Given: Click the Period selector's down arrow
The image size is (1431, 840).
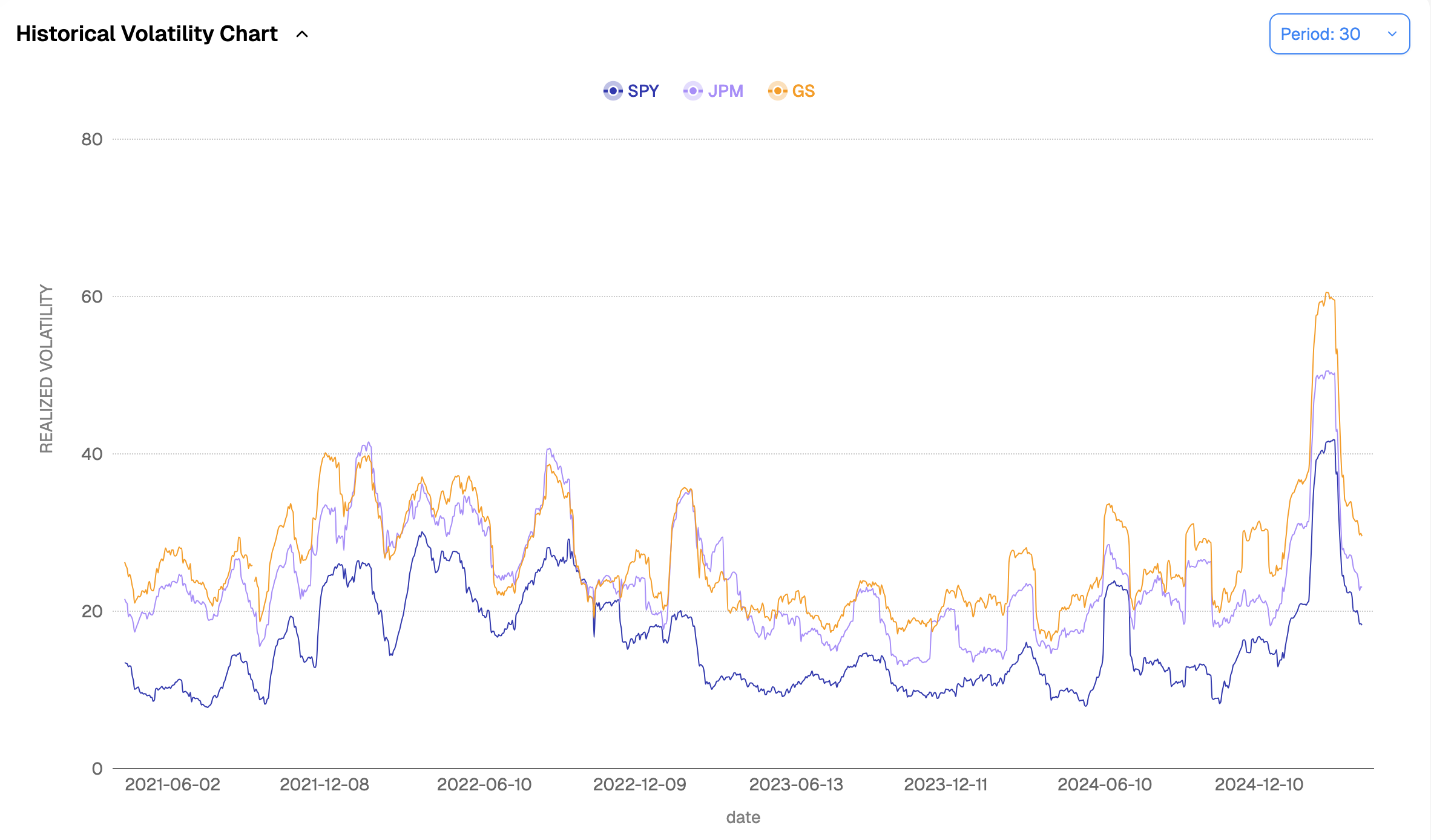Looking at the screenshot, I should point(1392,34).
